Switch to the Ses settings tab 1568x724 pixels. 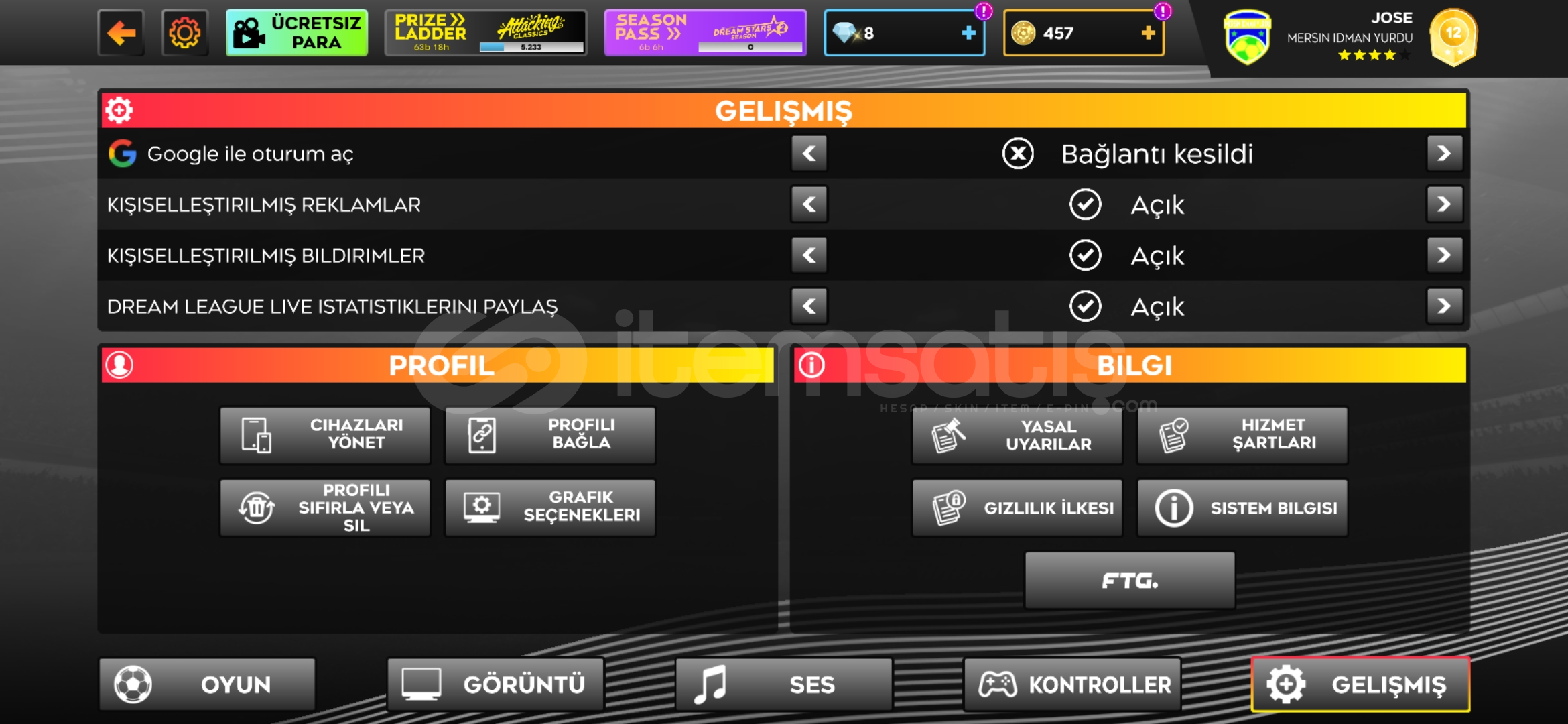(784, 684)
